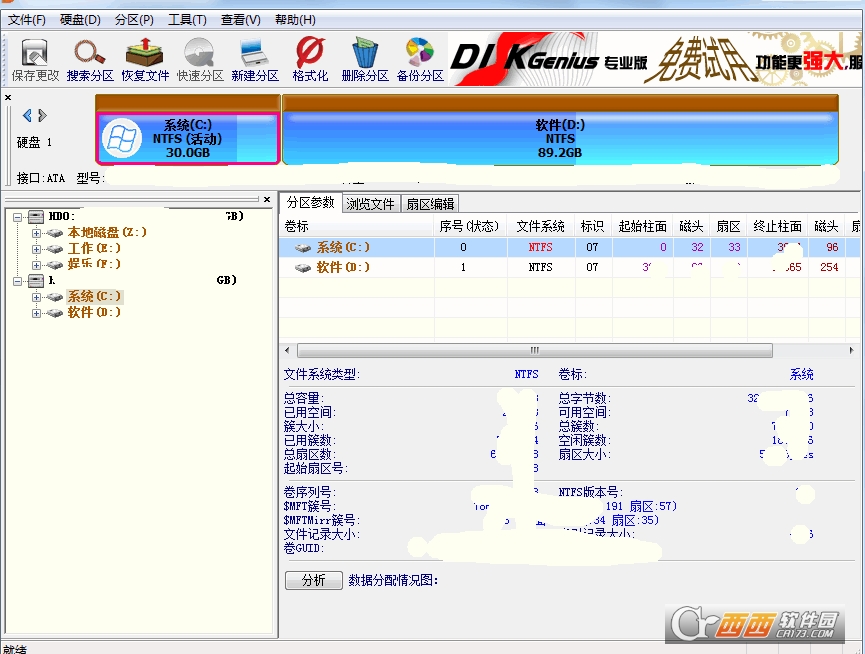The width and height of the screenshot is (865, 654).
Task: Select the 系统 (C:) row in partition table
Action: point(569,248)
